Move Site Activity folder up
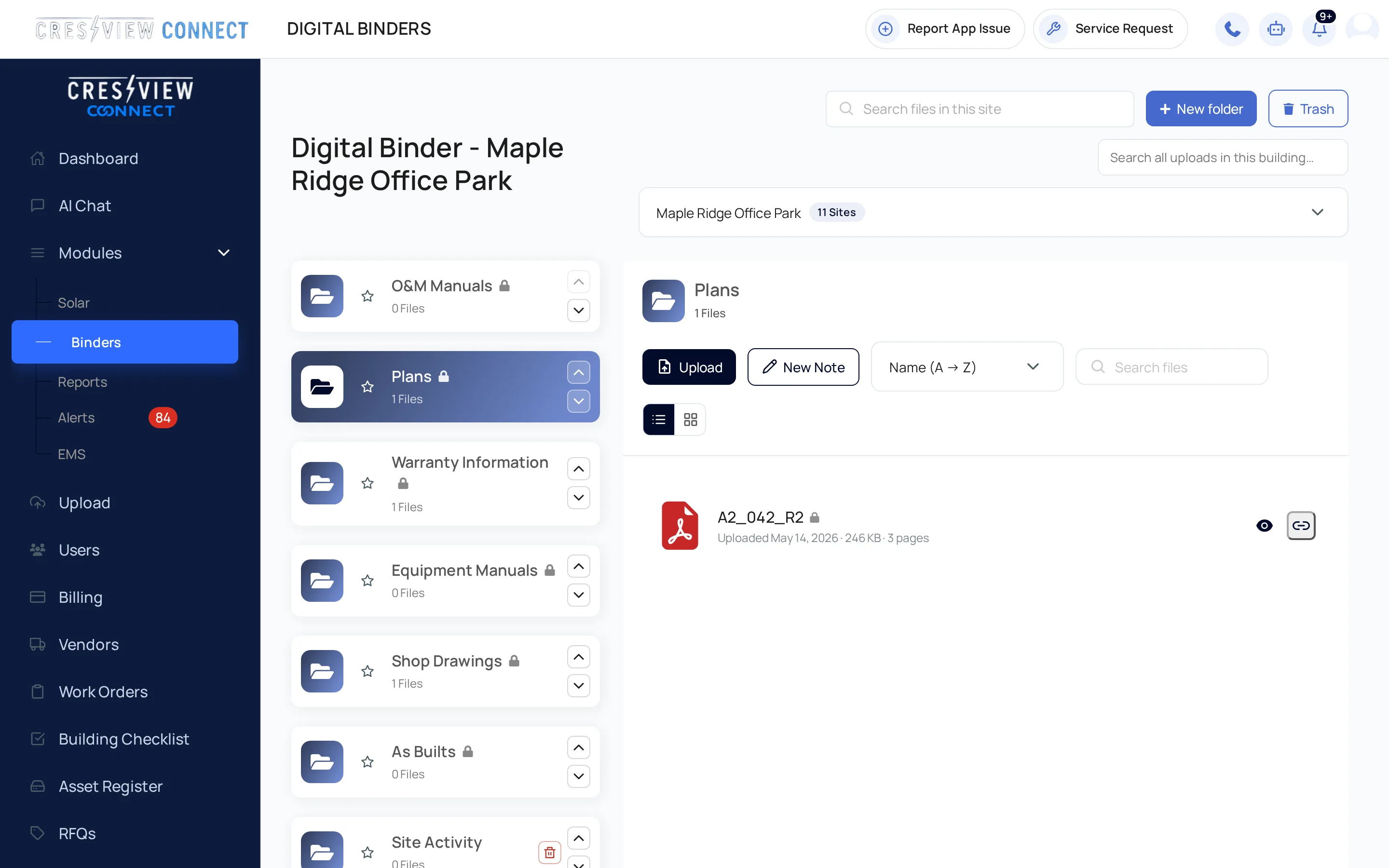This screenshot has height=868, width=1389. [x=579, y=839]
